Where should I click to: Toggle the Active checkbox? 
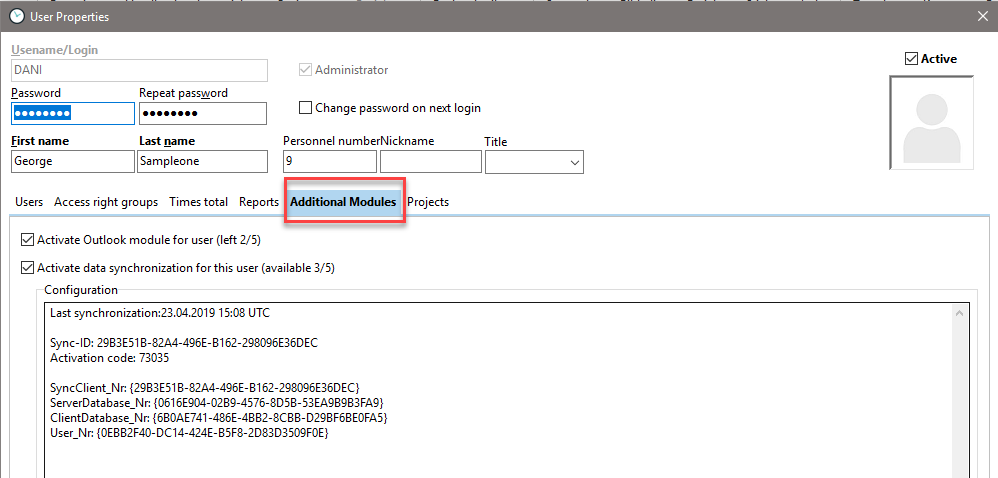point(911,59)
